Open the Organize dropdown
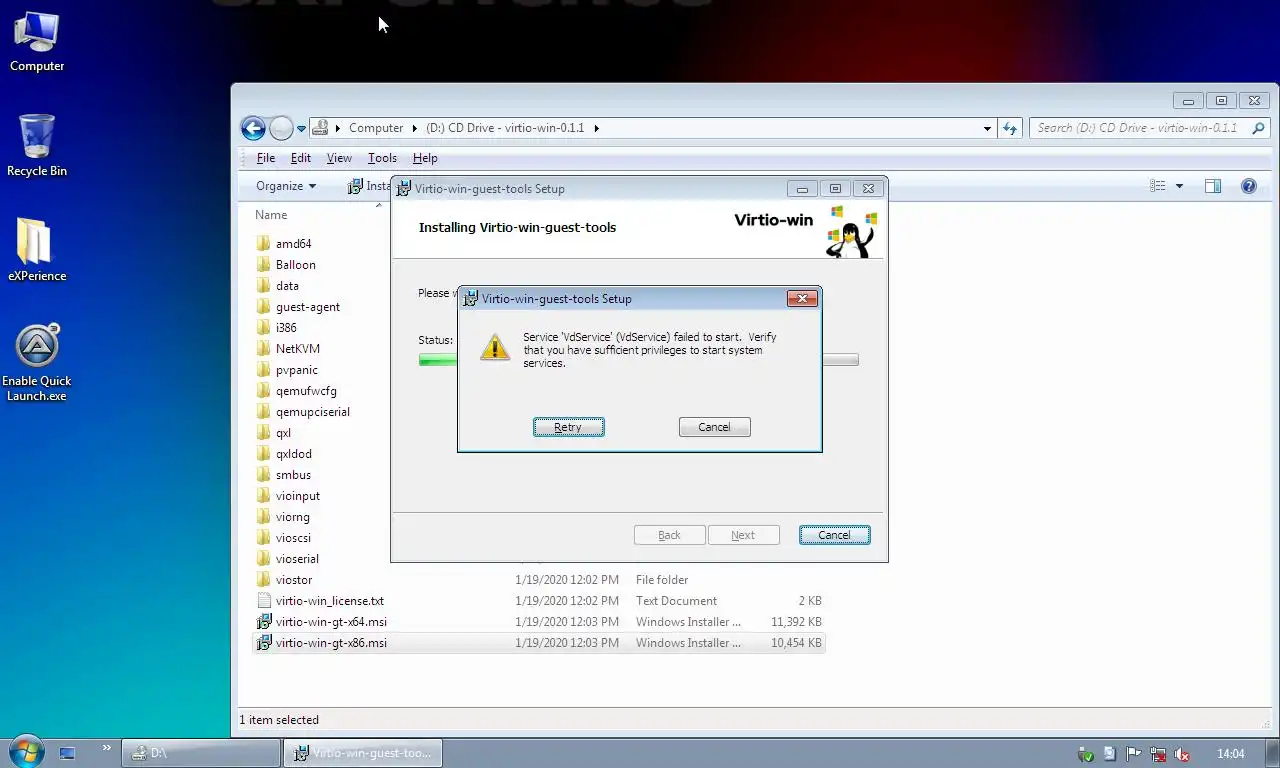1280x768 pixels. [x=286, y=186]
